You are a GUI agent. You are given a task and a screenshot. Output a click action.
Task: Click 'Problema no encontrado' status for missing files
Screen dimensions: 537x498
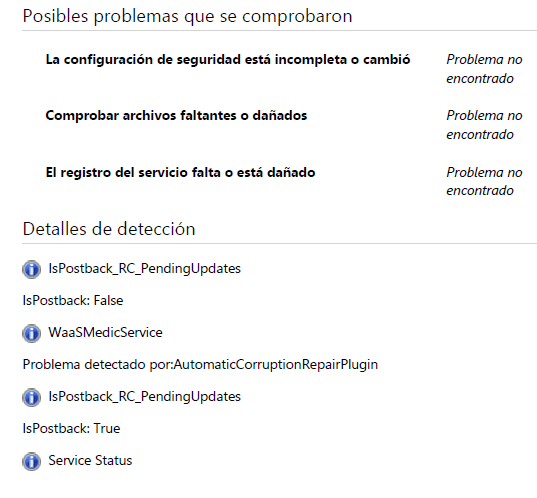[484, 125]
